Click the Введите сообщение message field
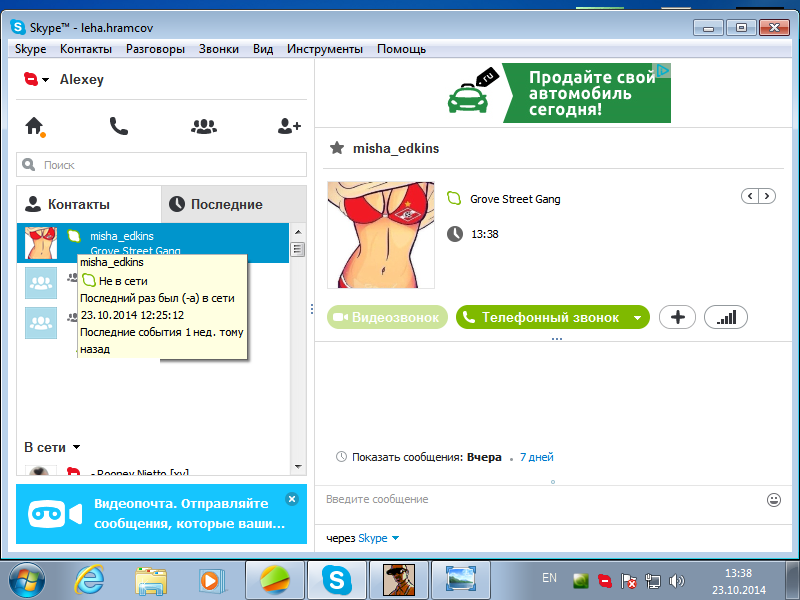Viewport: 800px width, 600px height. click(541, 499)
